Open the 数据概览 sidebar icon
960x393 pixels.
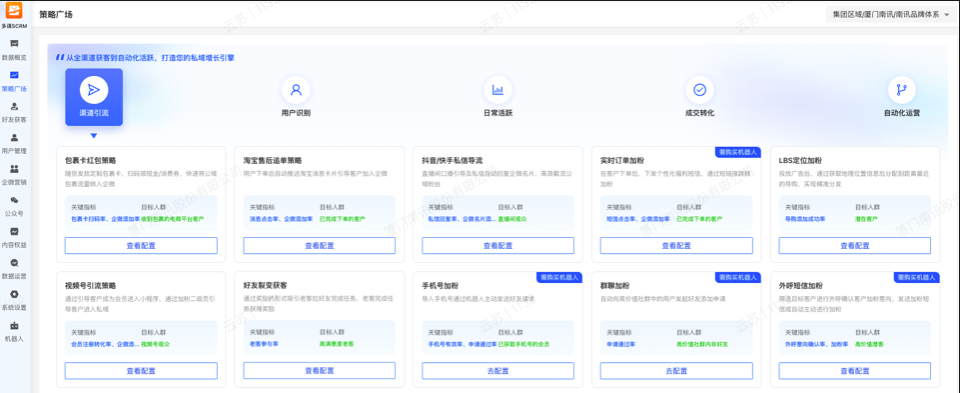pyautogui.click(x=14, y=43)
